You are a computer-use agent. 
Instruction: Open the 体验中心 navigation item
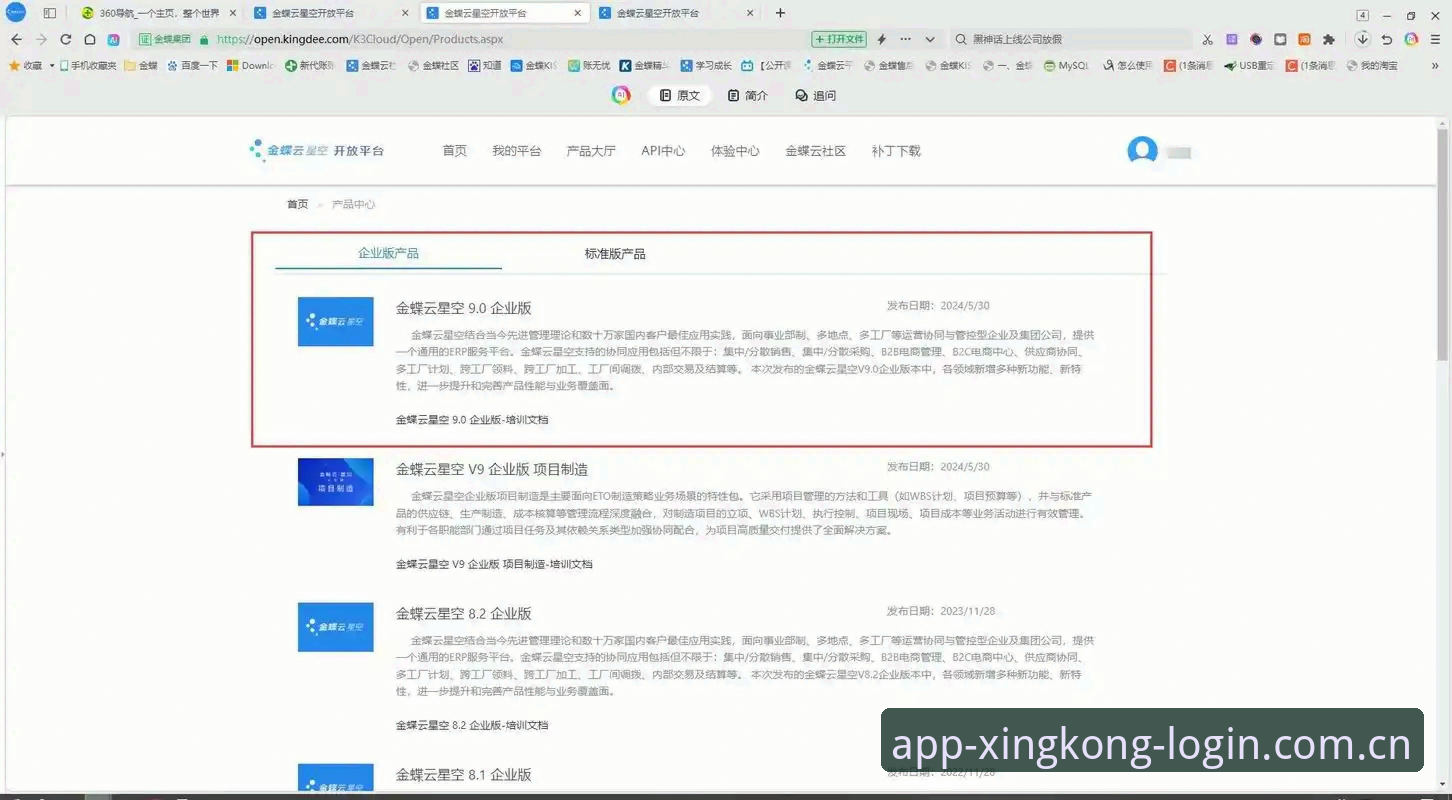click(x=735, y=151)
